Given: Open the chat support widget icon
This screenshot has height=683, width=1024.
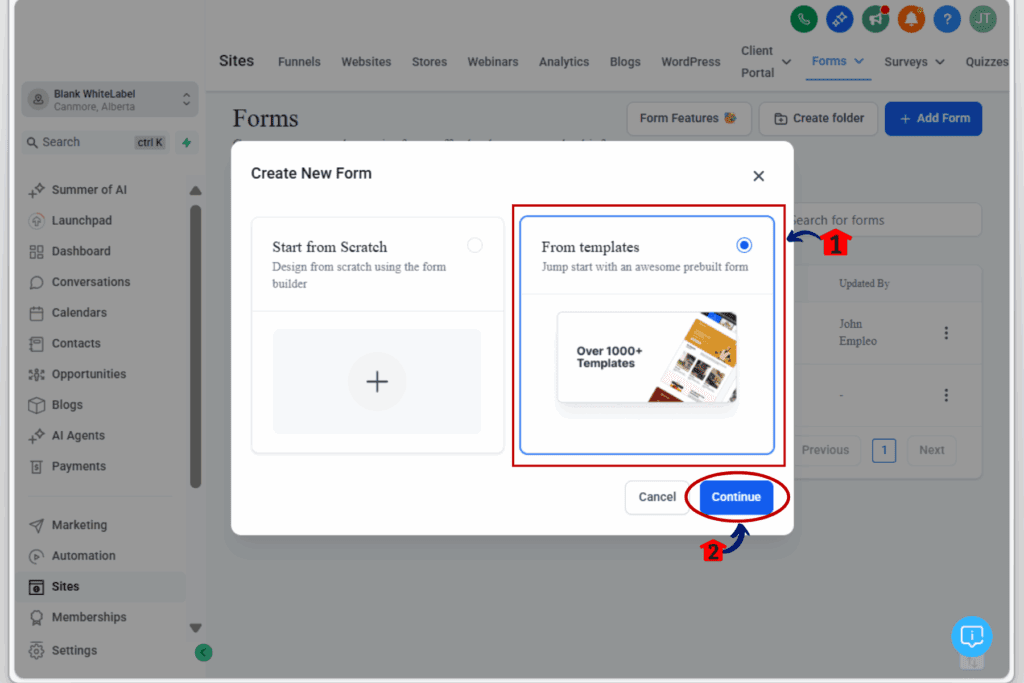Looking at the screenshot, I should point(970,636).
